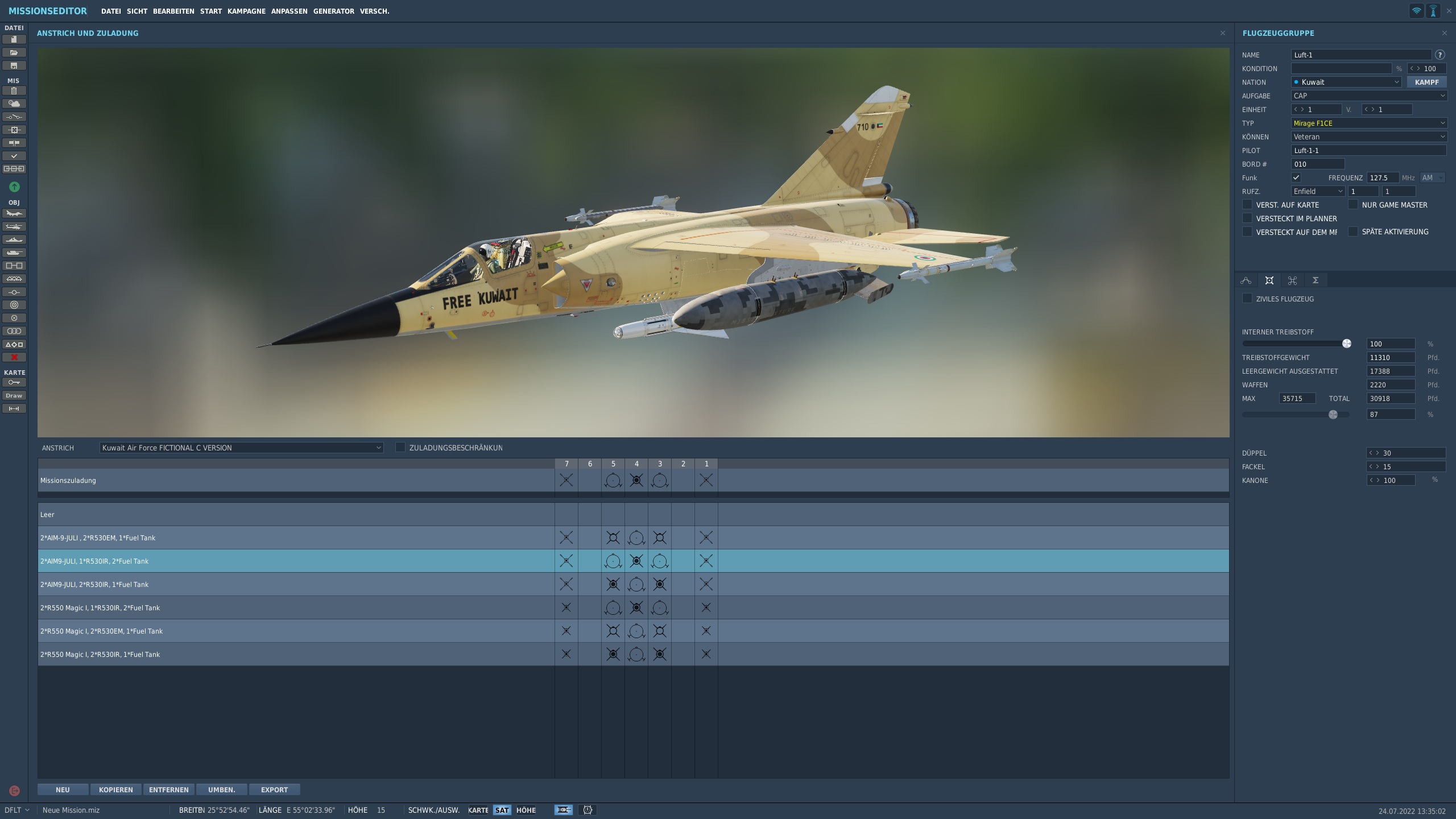Select the ship group placement tool
Image resolution: width=1456 pixels, height=819 pixels.
(x=14, y=239)
